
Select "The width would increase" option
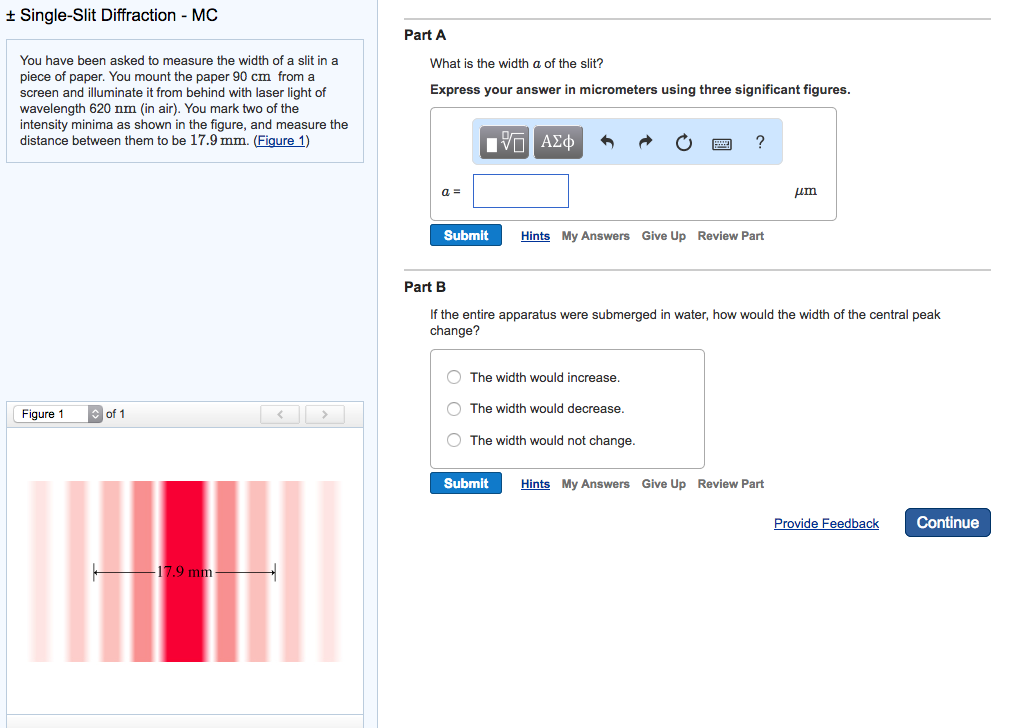coord(454,377)
